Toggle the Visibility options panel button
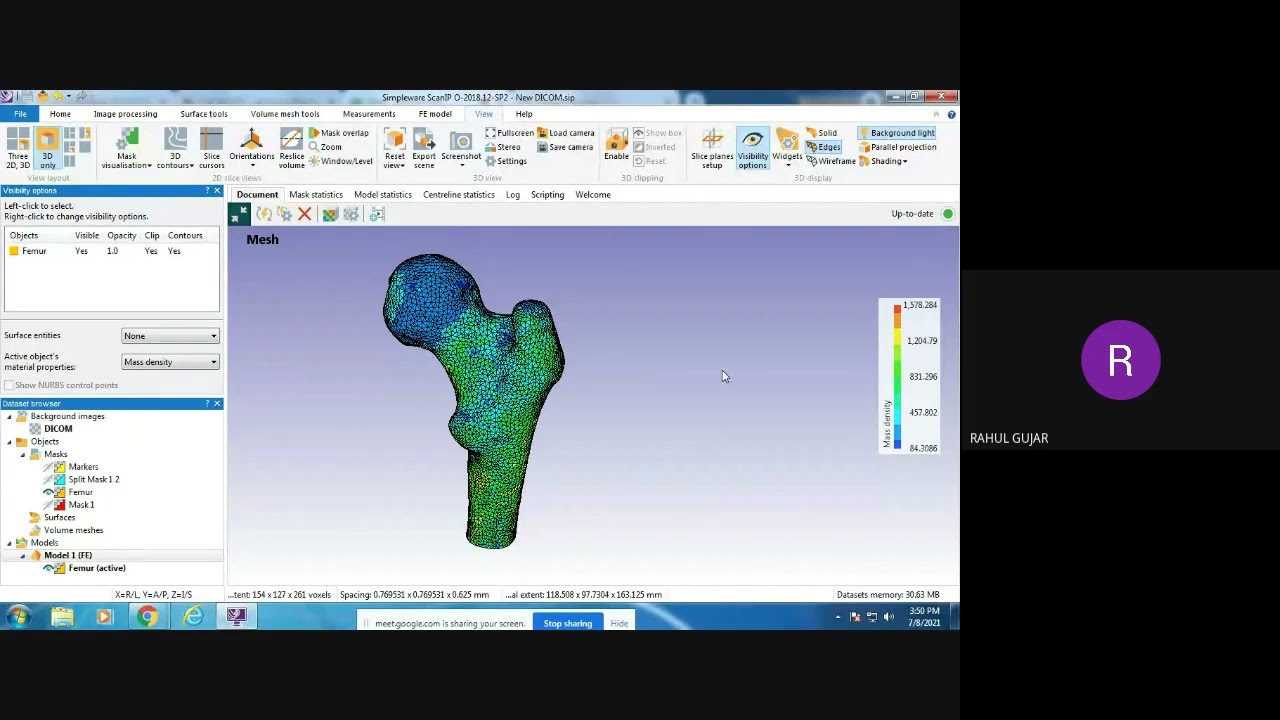1280x720 pixels. 753,148
